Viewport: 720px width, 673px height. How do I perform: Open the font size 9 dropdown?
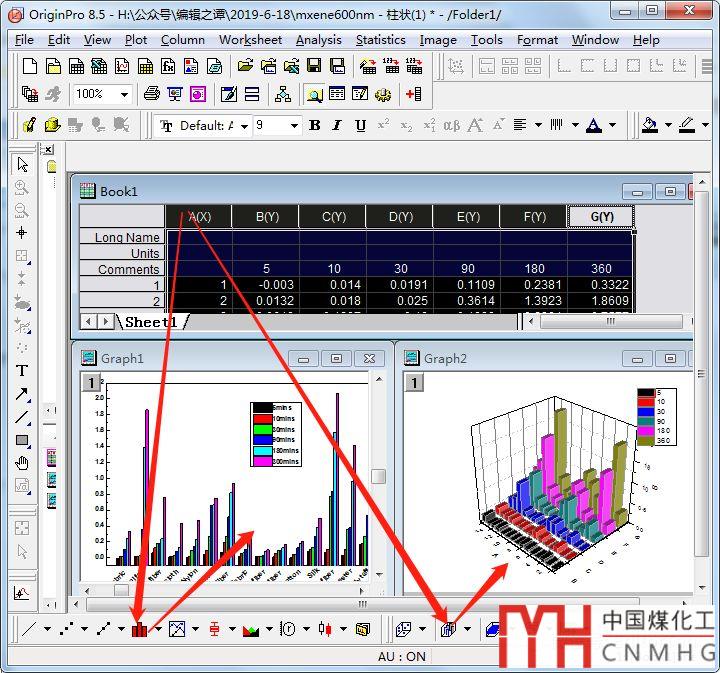pos(294,126)
